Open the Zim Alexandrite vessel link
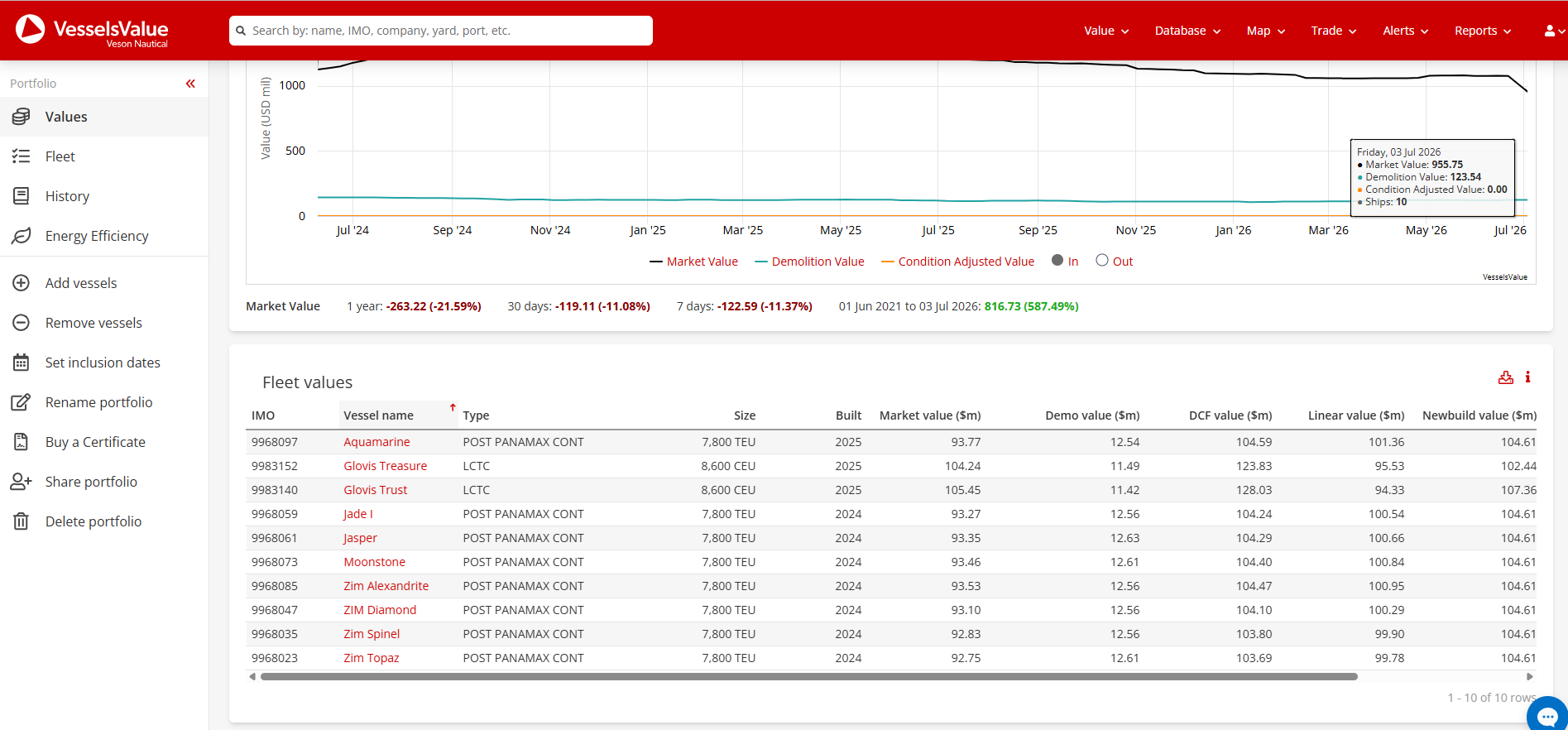Image resolution: width=1568 pixels, height=730 pixels. click(x=386, y=586)
